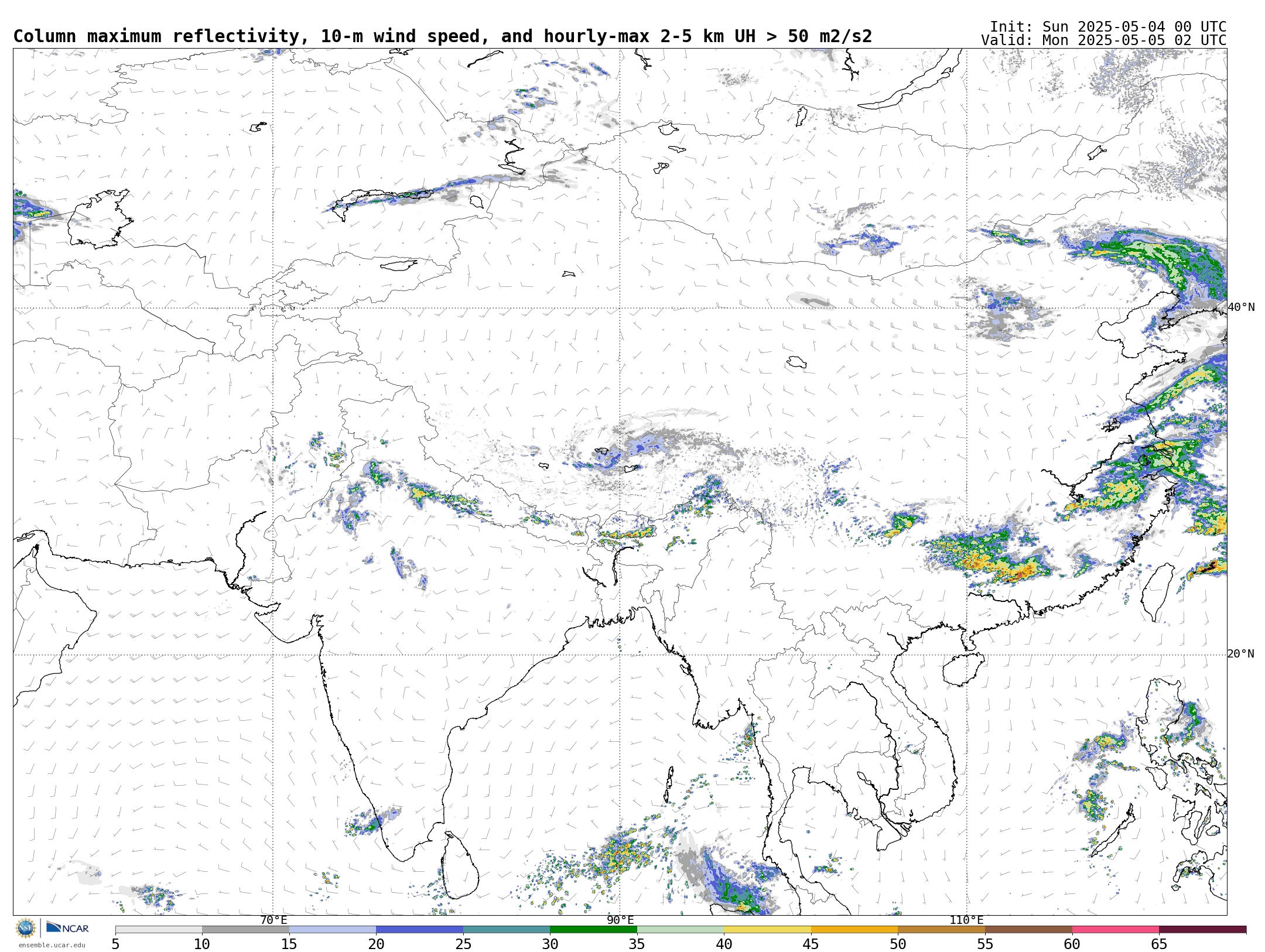Click the teal 25 dBZ colorbar swatch
Viewport: 1265px width, 952px height.
(x=507, y=929)
